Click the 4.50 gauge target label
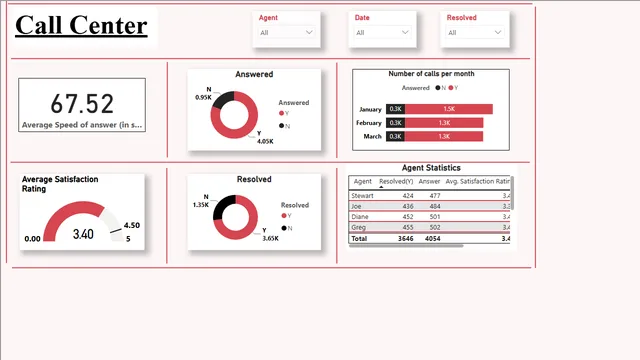The image size is (640, 360). [131, 225]
